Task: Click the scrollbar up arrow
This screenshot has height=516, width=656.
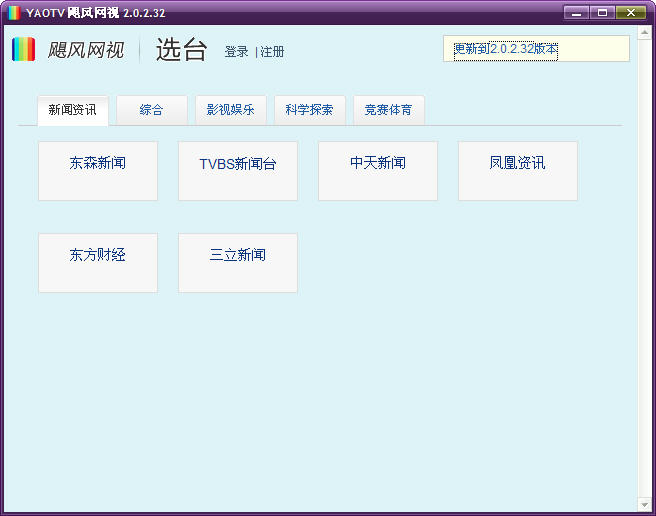Action: [x=644, y=33]
